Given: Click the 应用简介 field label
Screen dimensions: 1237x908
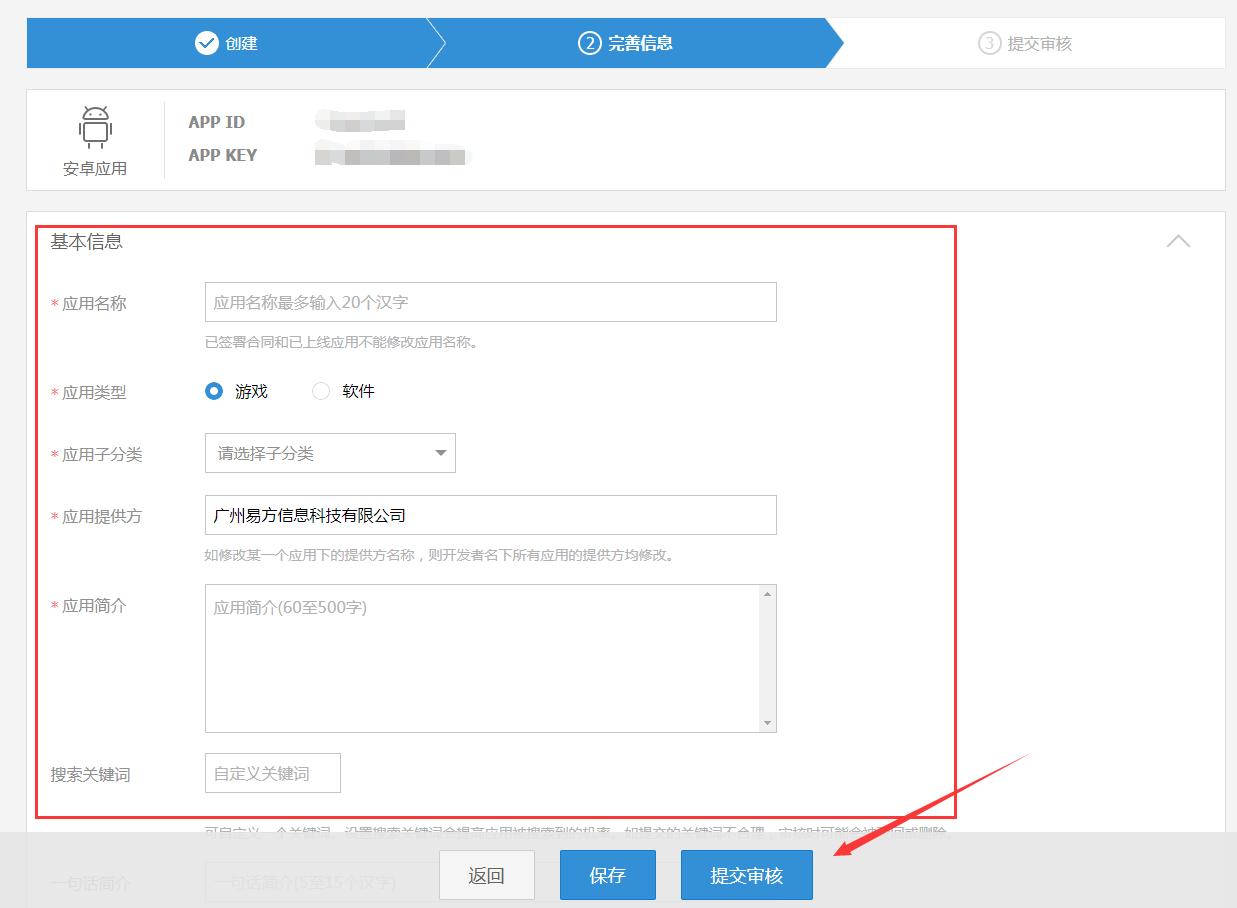Looking at the screenshot, I should pyautogui.click(x=94, y=605).
